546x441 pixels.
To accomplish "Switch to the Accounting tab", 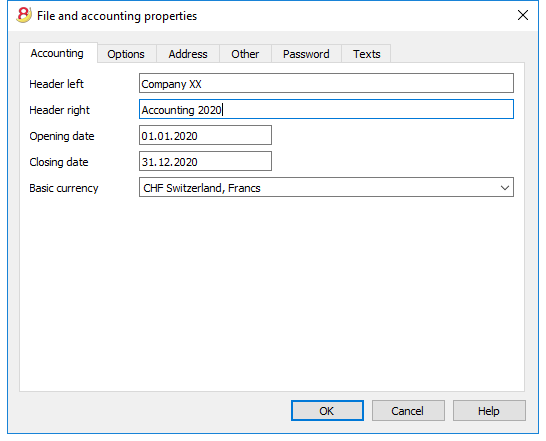I will click(58, 53).
